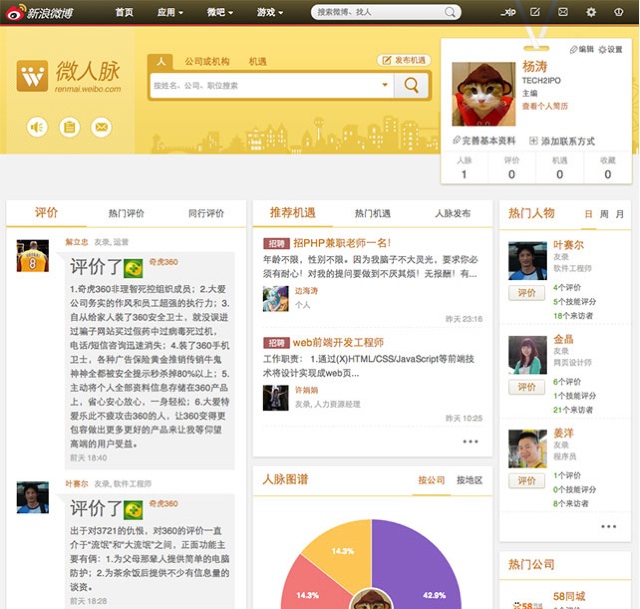Click the 360 logo in 叶赛尔's review
Viewport: 640px width, 609px height.
(133, 510)
